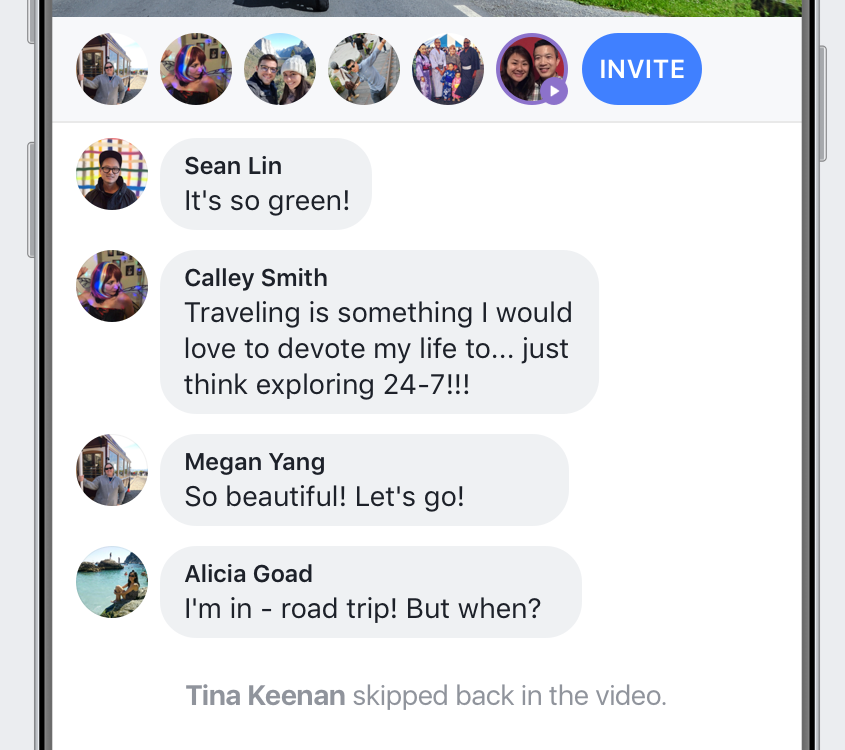Tap Calley Smith's comment avatar

pyautogui.click(x=112, y=286)
